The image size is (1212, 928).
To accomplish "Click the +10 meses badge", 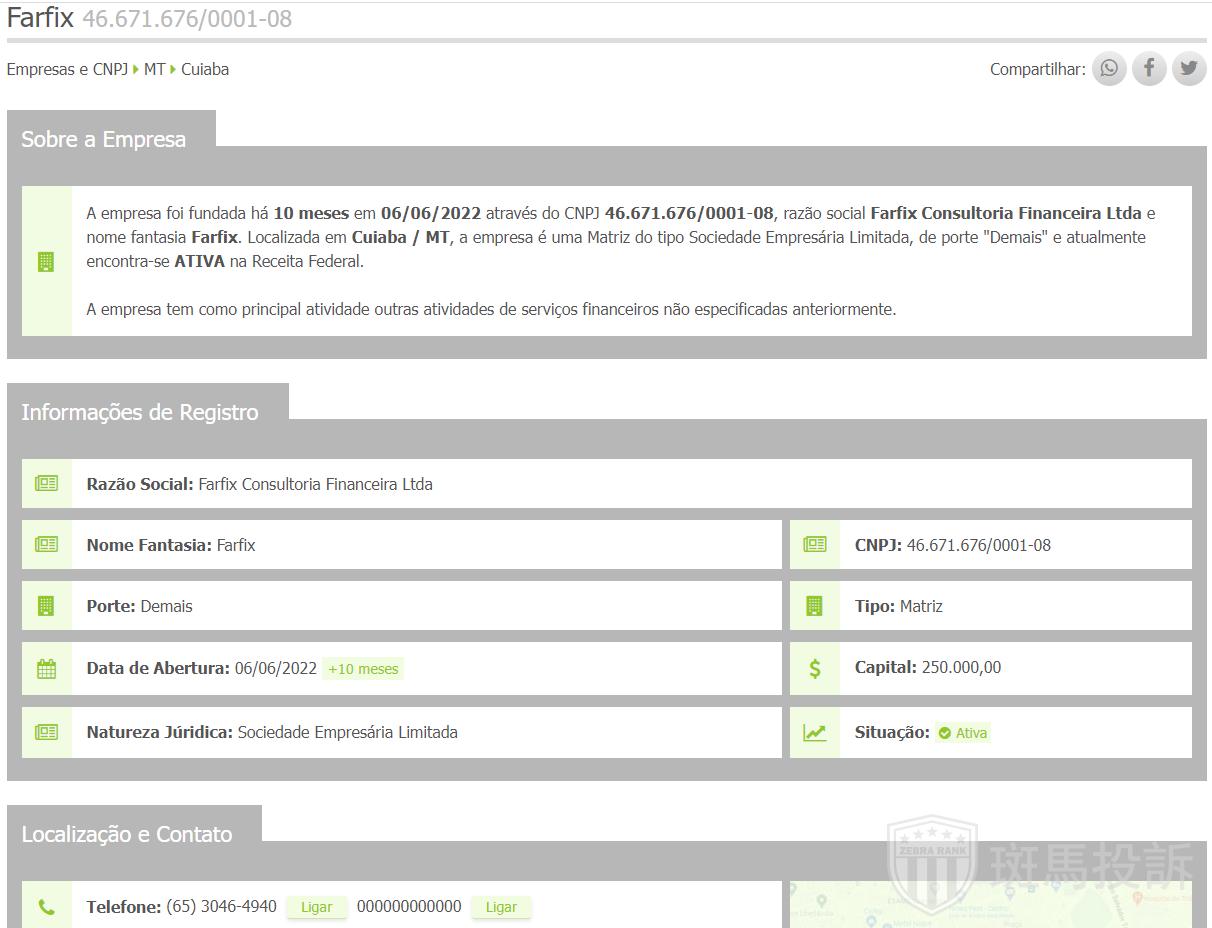I will (x=363, y=669).
